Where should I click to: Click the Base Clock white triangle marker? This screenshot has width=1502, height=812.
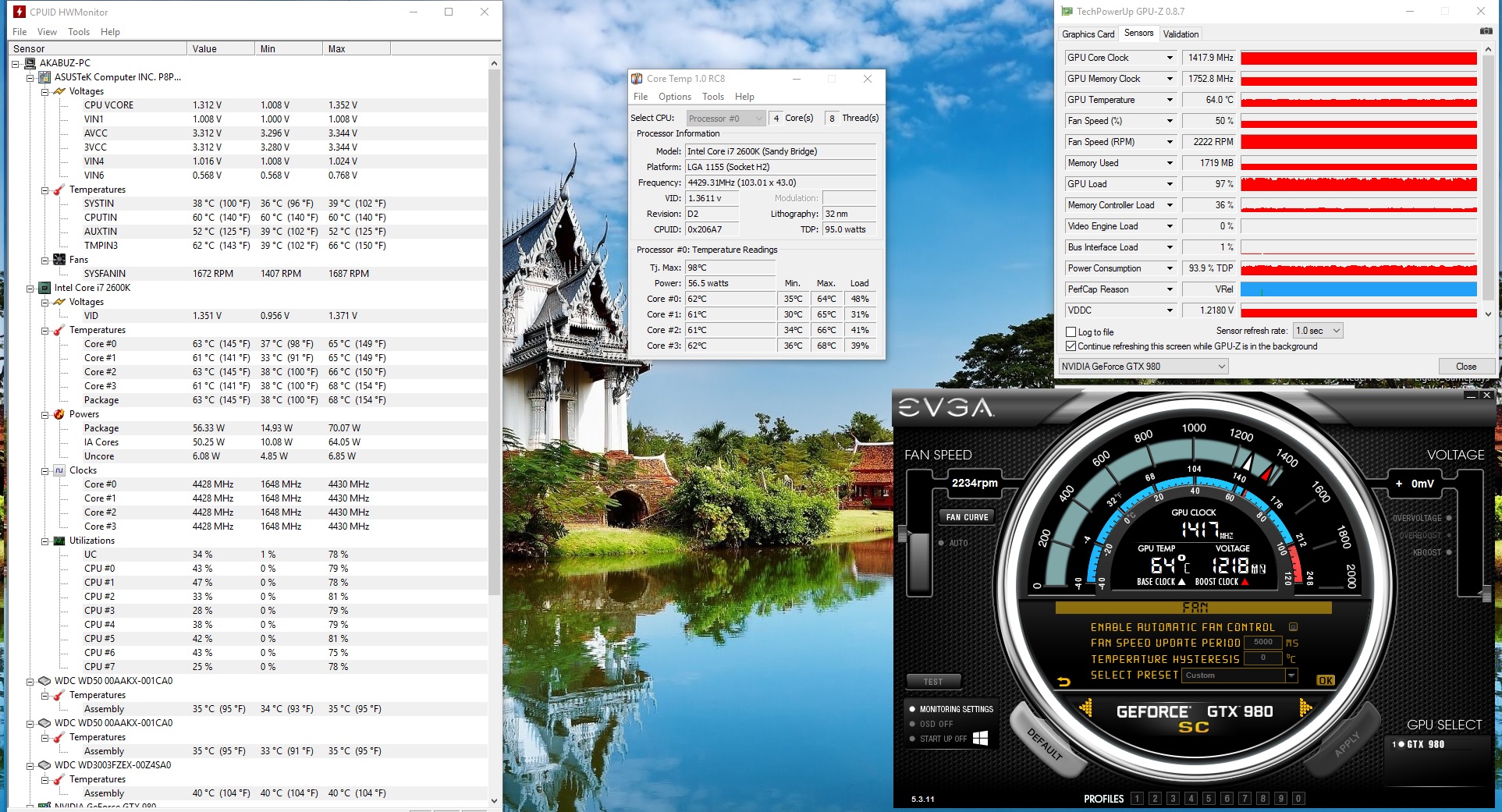tap(1181, 582)
